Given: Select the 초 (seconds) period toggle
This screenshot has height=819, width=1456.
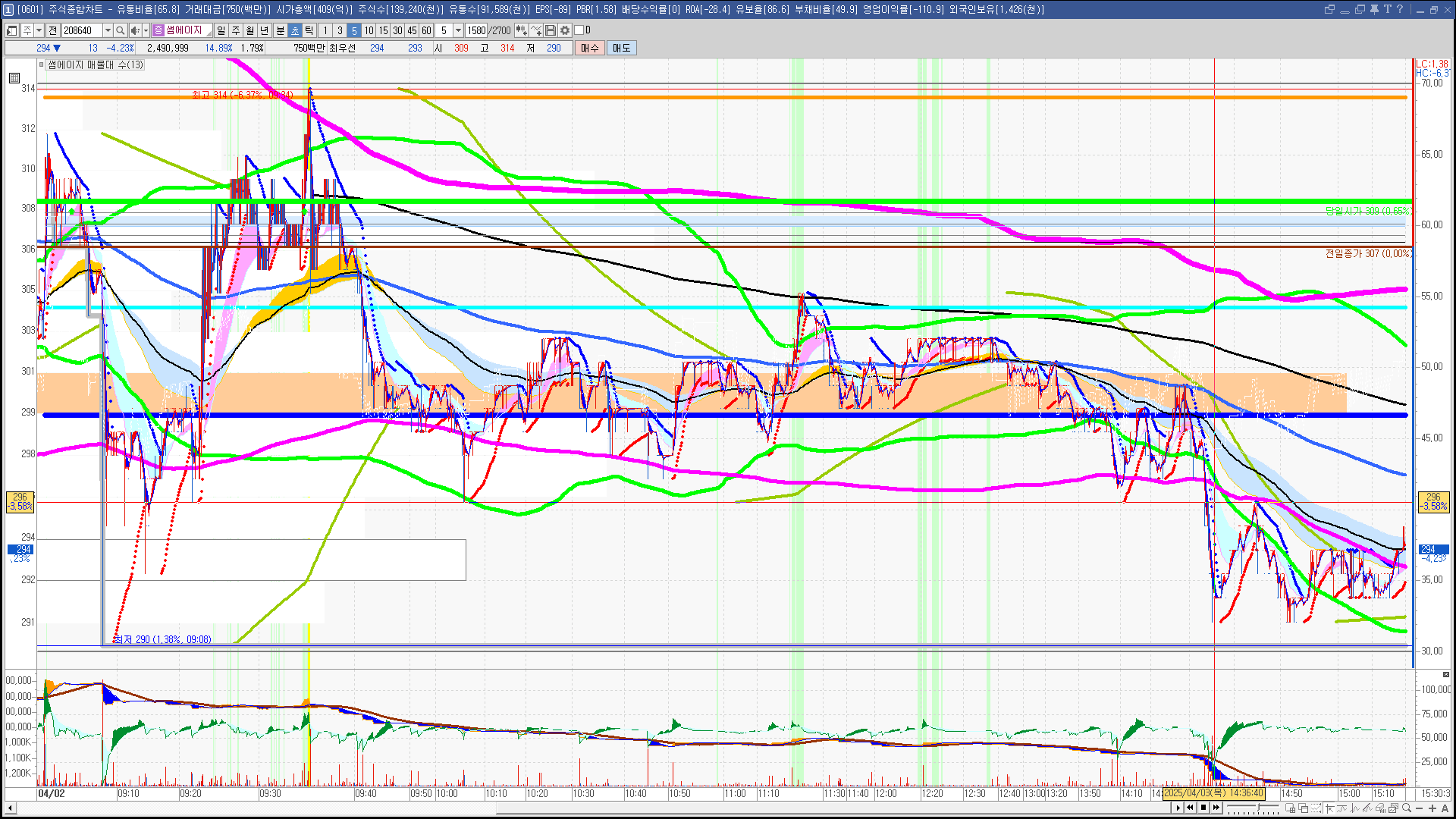Looking at the screenshot, I should pos(295,30).
